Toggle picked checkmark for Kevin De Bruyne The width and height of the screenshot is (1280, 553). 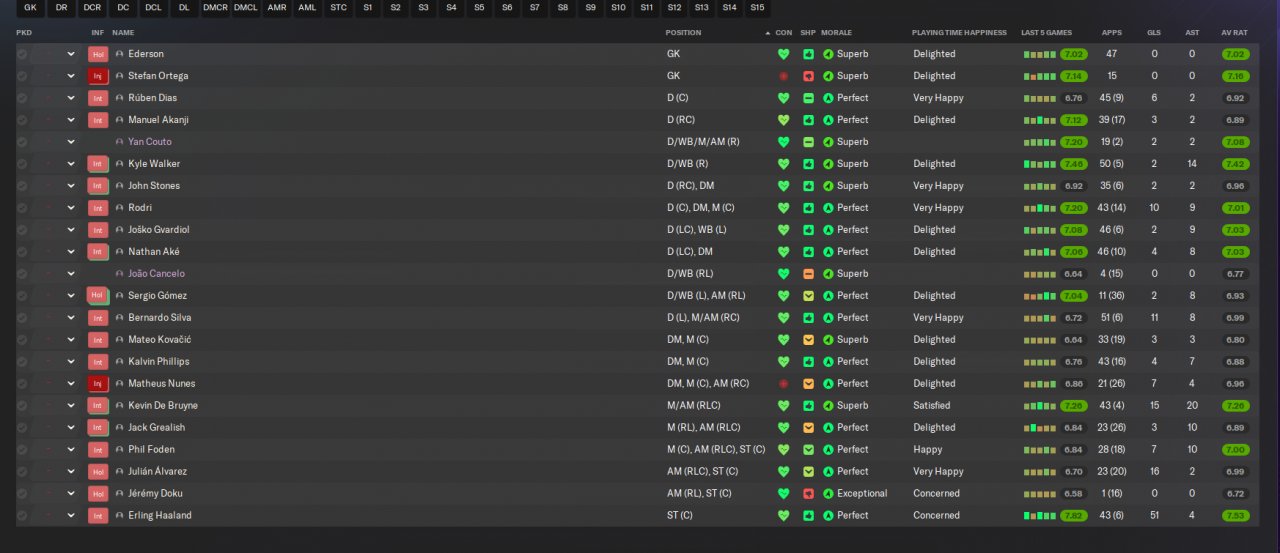tap(22, 406)
